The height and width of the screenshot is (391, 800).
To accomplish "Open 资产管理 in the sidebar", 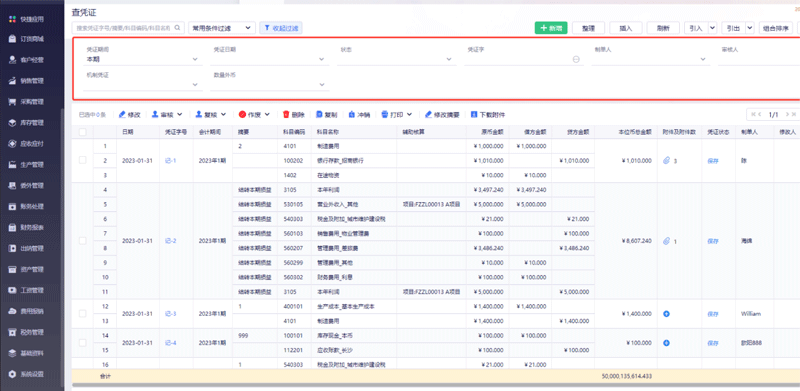I will 26,270.
